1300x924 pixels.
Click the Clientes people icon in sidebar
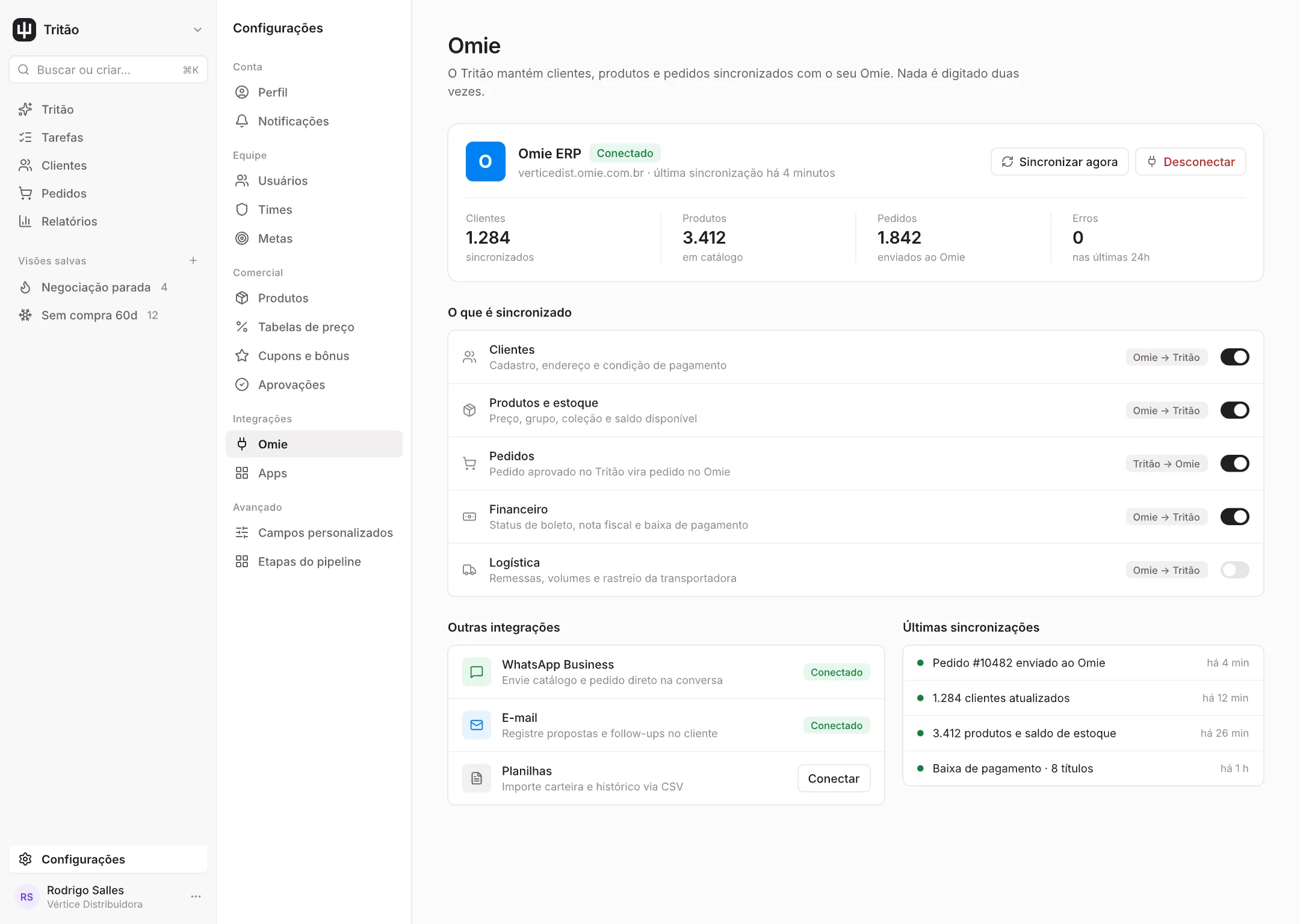[25, 165]
